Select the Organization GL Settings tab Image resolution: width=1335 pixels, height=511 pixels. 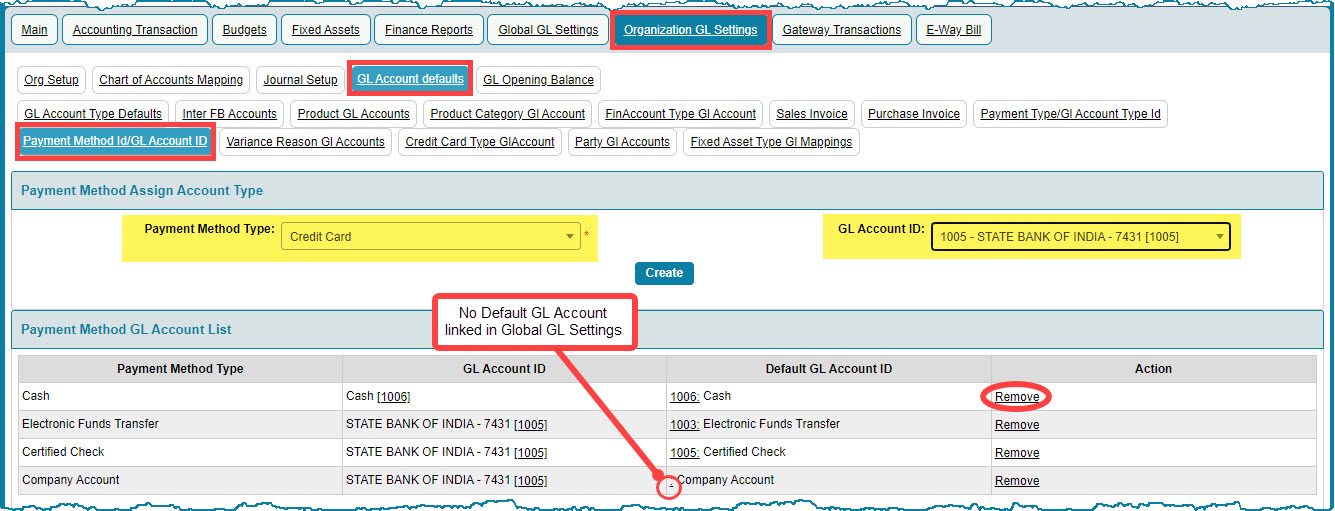[x=690, y=30]
